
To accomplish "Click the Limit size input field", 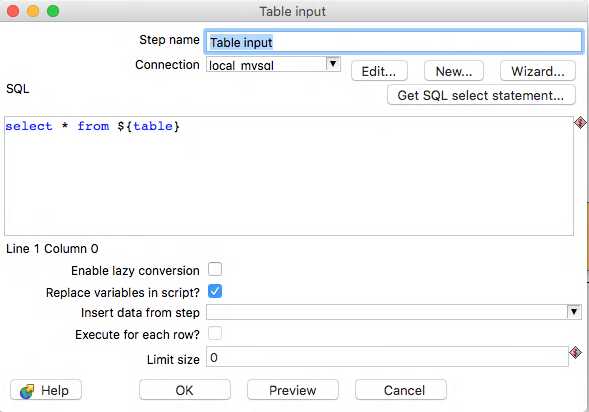I will click(x=387, y=357).
